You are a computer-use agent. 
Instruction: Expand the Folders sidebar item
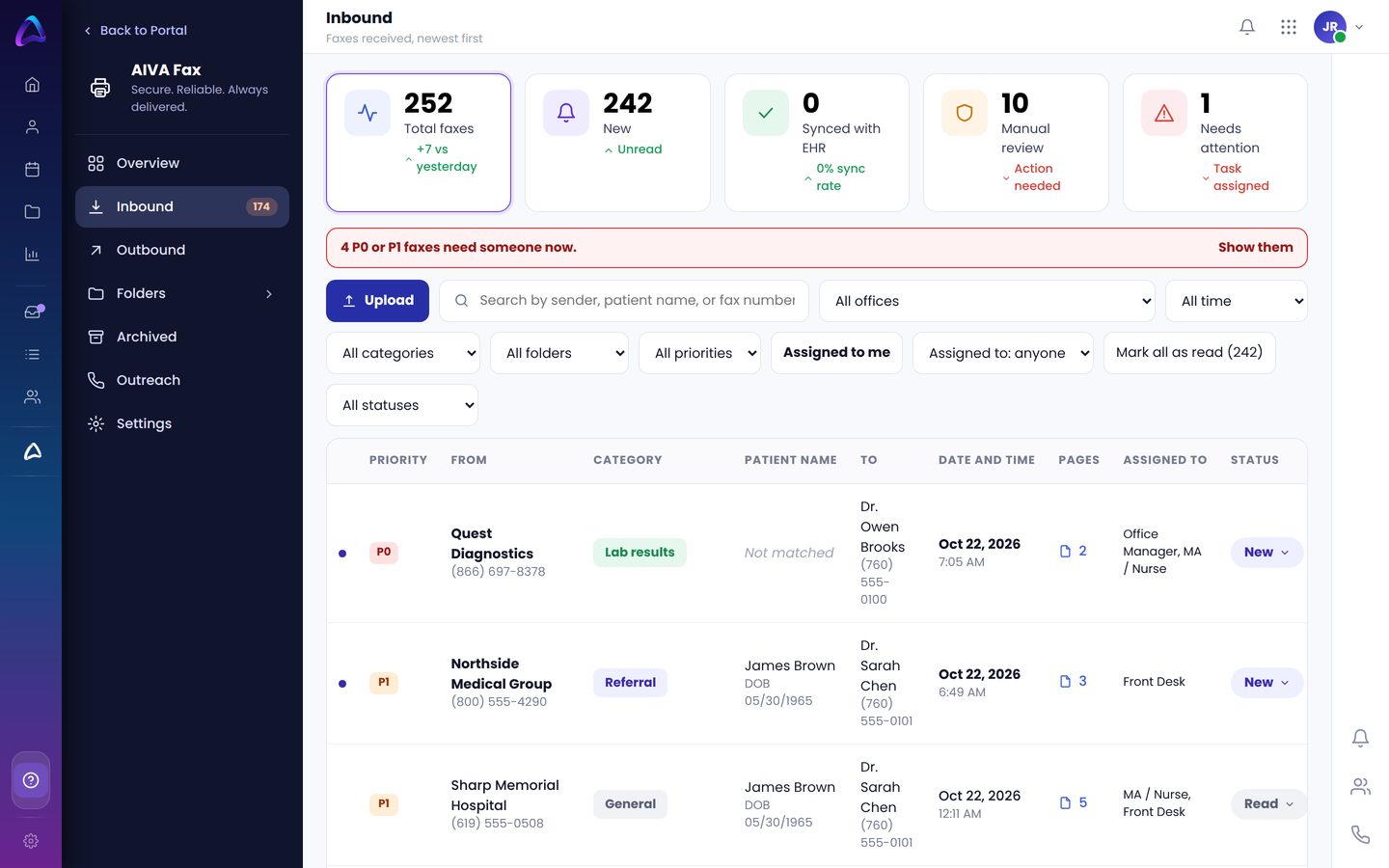[182, 294]
